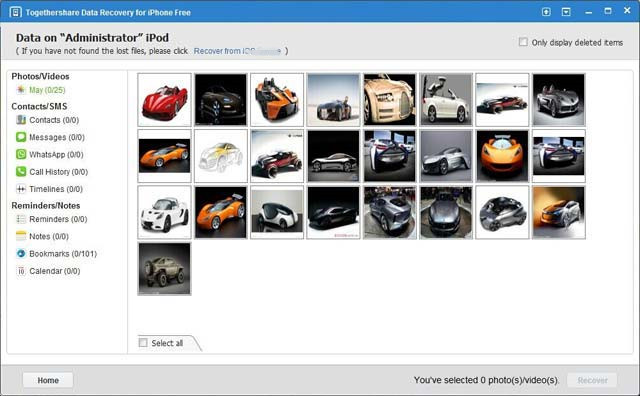Minimize the Togethershare window
The image size is (640, 396).
point(588,12)
